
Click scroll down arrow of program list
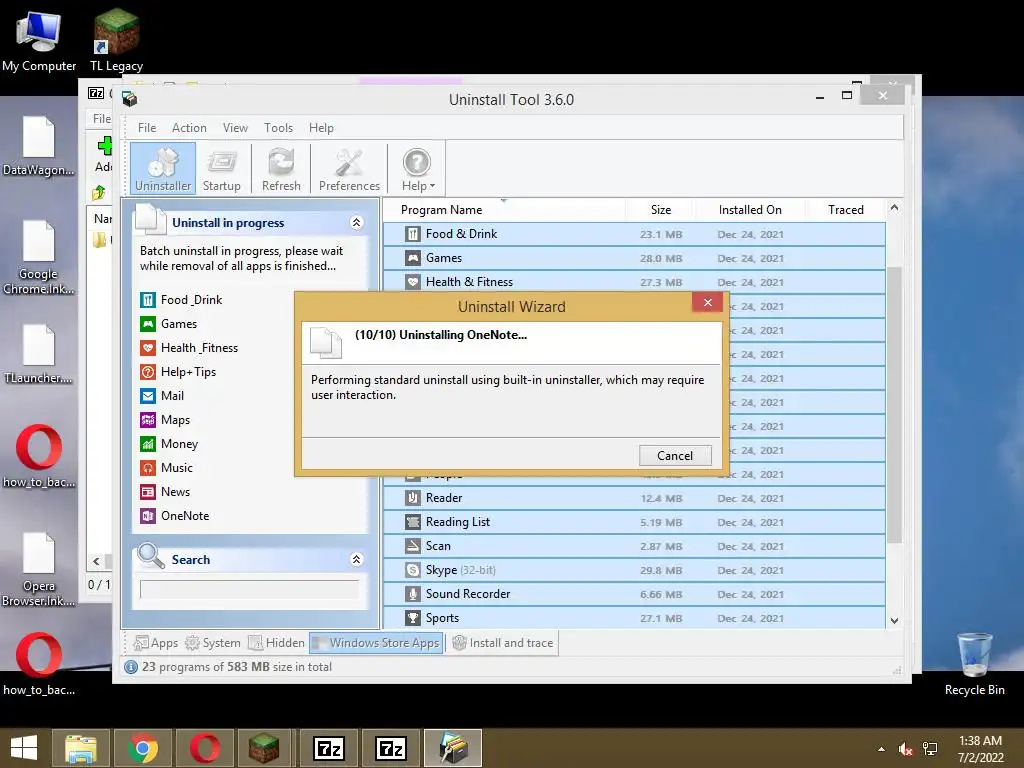point(894,620)
